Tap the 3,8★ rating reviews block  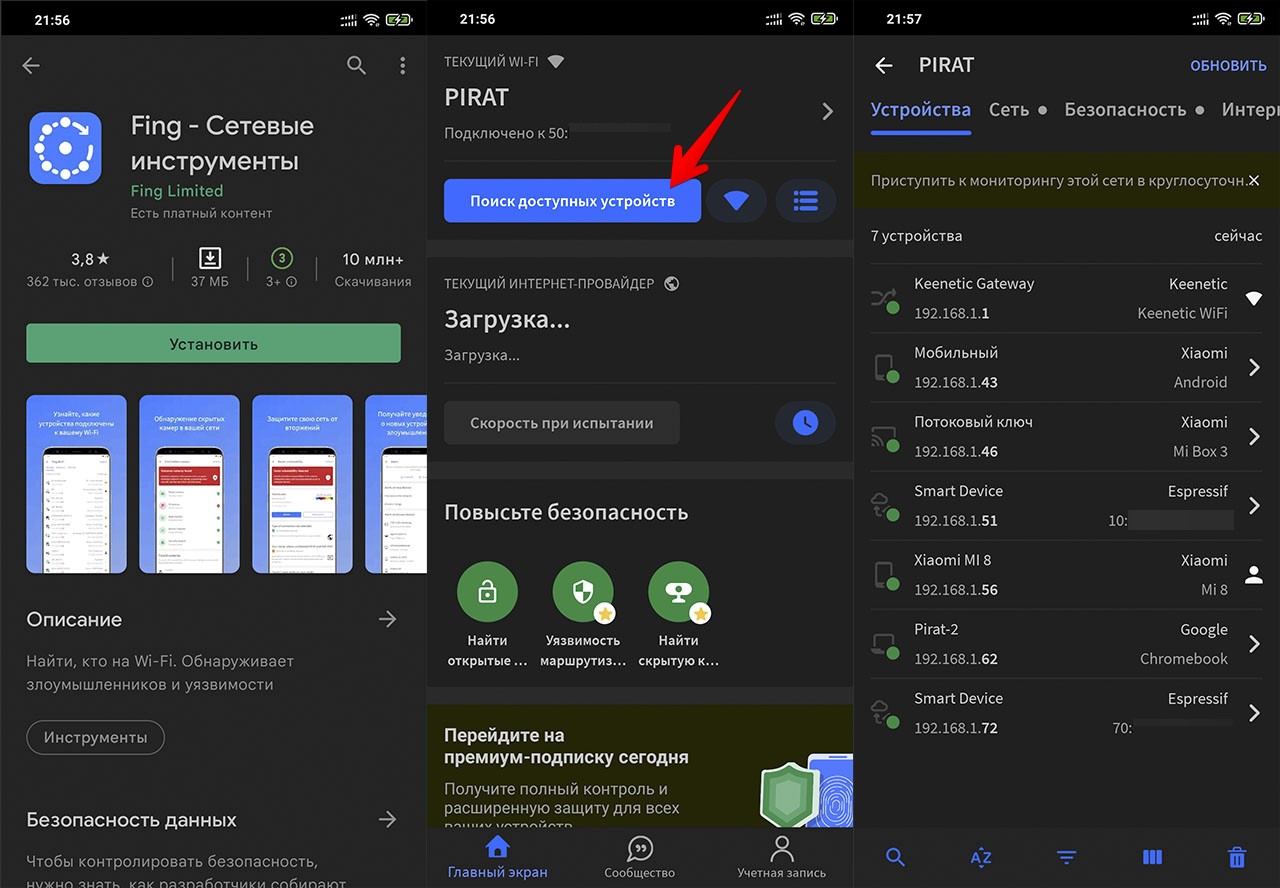(90, 270)
